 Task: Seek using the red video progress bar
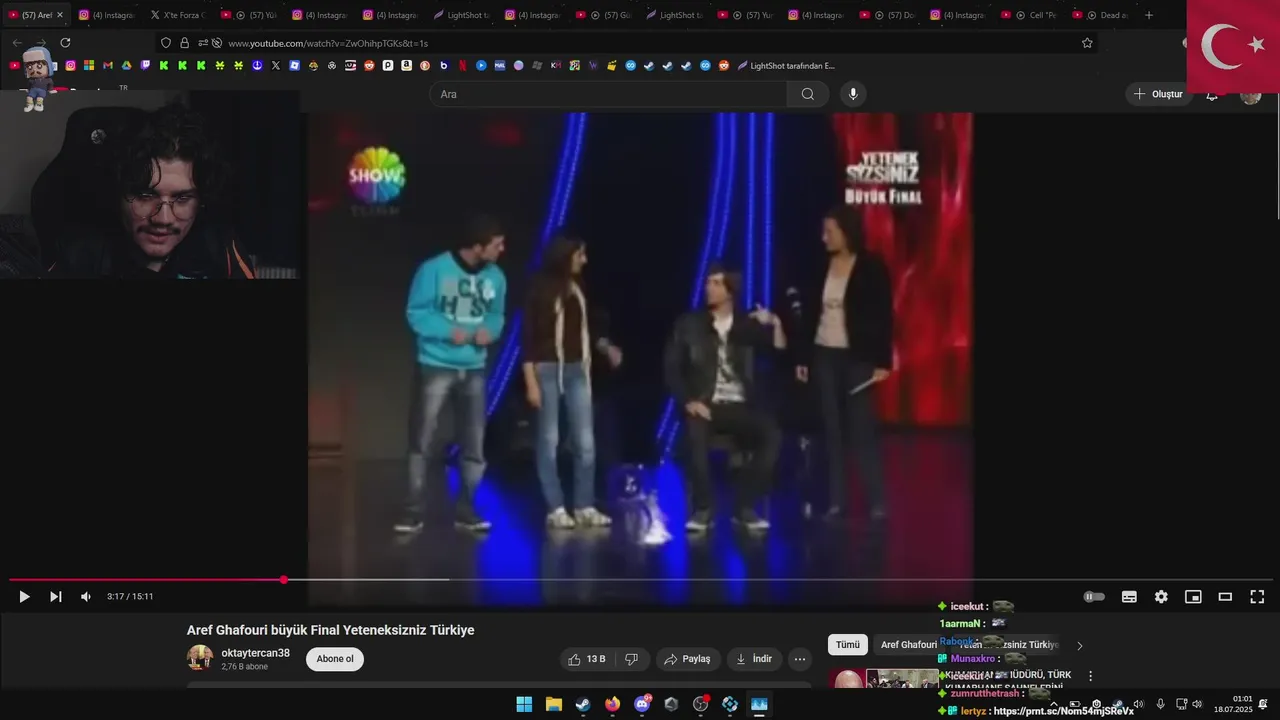(x=147, y=580)
